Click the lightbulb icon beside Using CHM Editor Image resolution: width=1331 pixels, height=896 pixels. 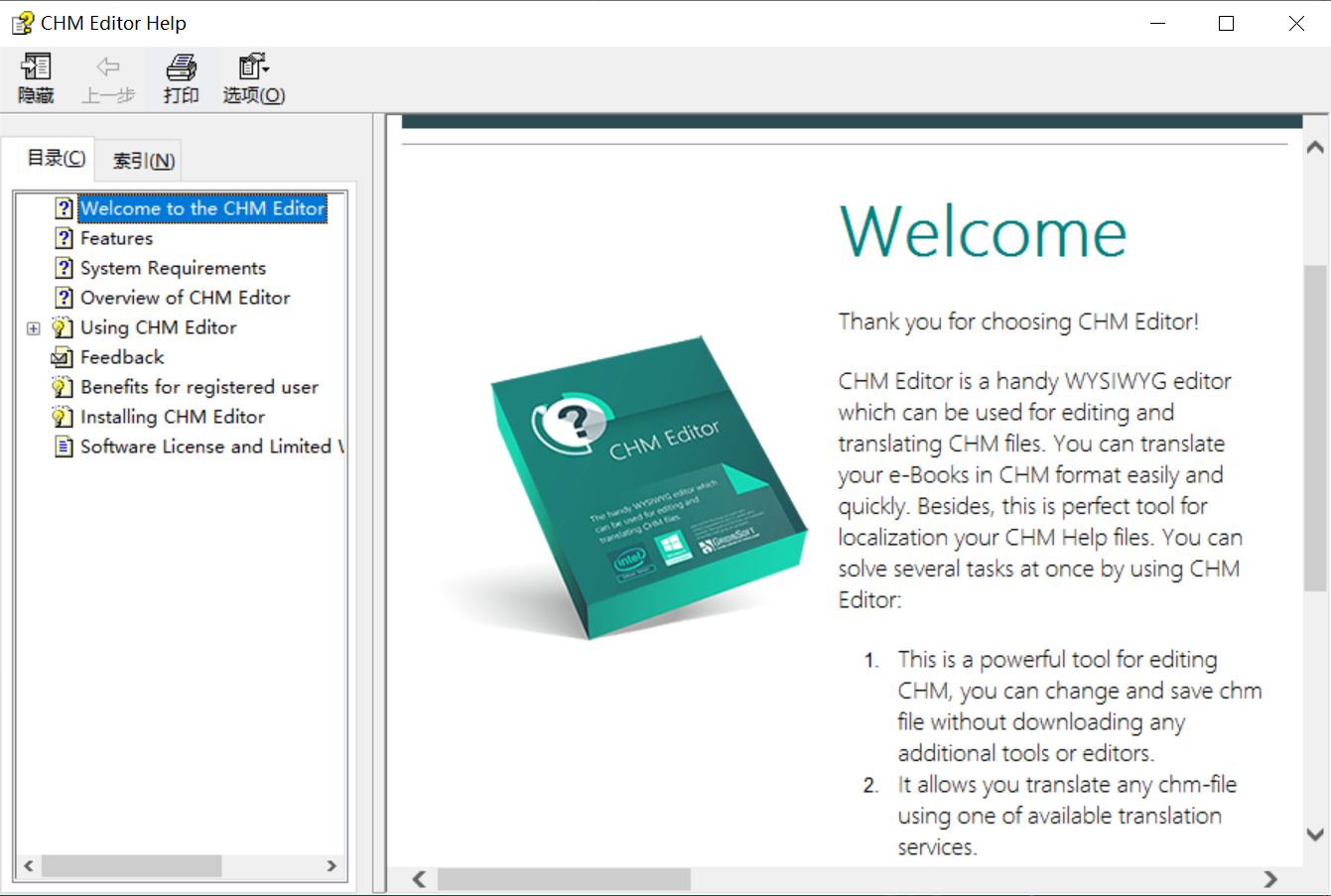[x=63, y=327]
